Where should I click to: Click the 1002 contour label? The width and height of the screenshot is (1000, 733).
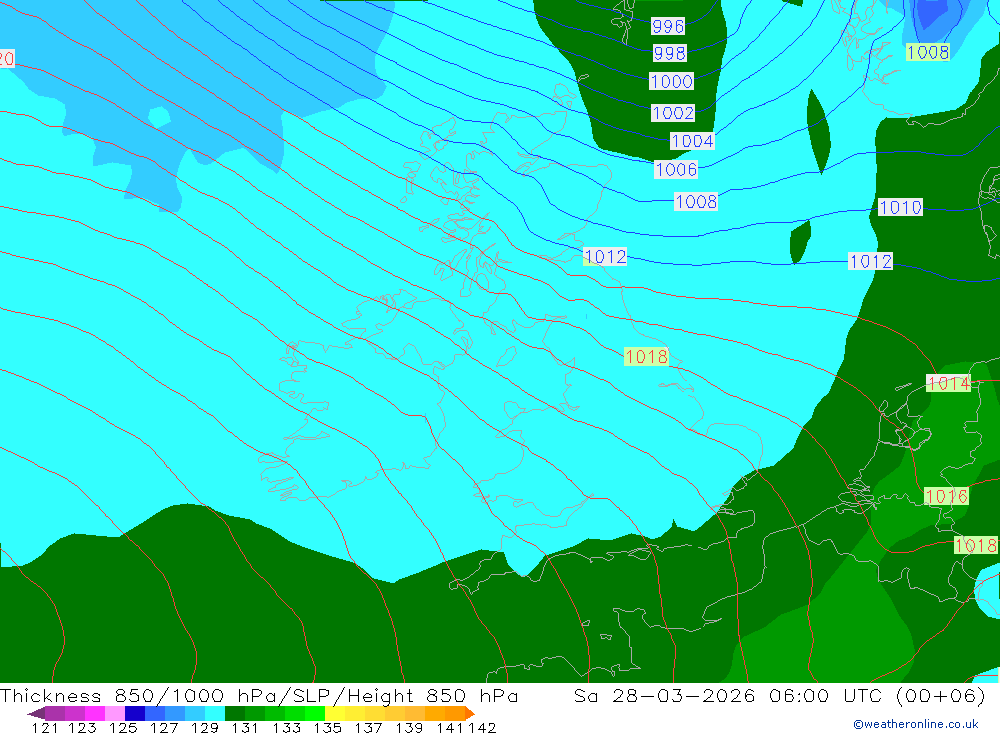pos(673,113)
